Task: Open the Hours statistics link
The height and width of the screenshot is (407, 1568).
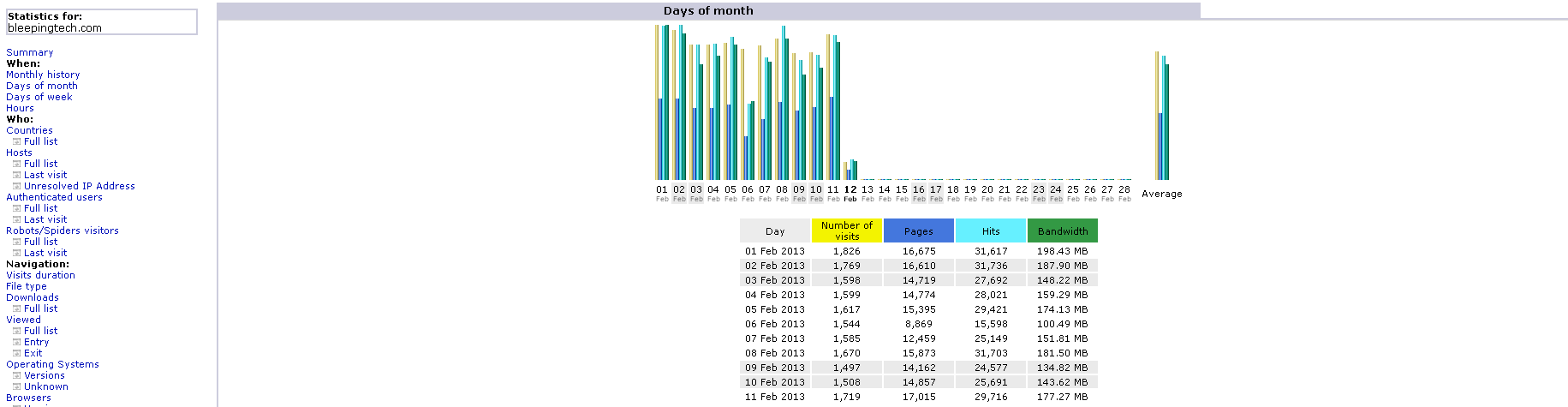Action: click(x=20, y=108)
